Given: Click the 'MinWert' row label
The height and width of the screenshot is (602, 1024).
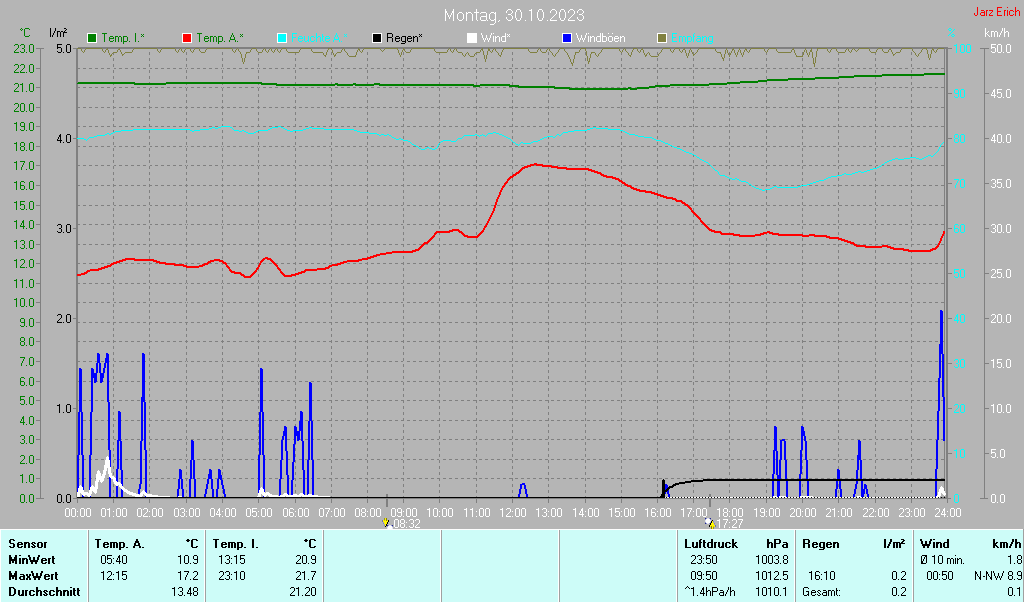Looking at the screenshot, I should pyautogui.click(x=32, y=560).
